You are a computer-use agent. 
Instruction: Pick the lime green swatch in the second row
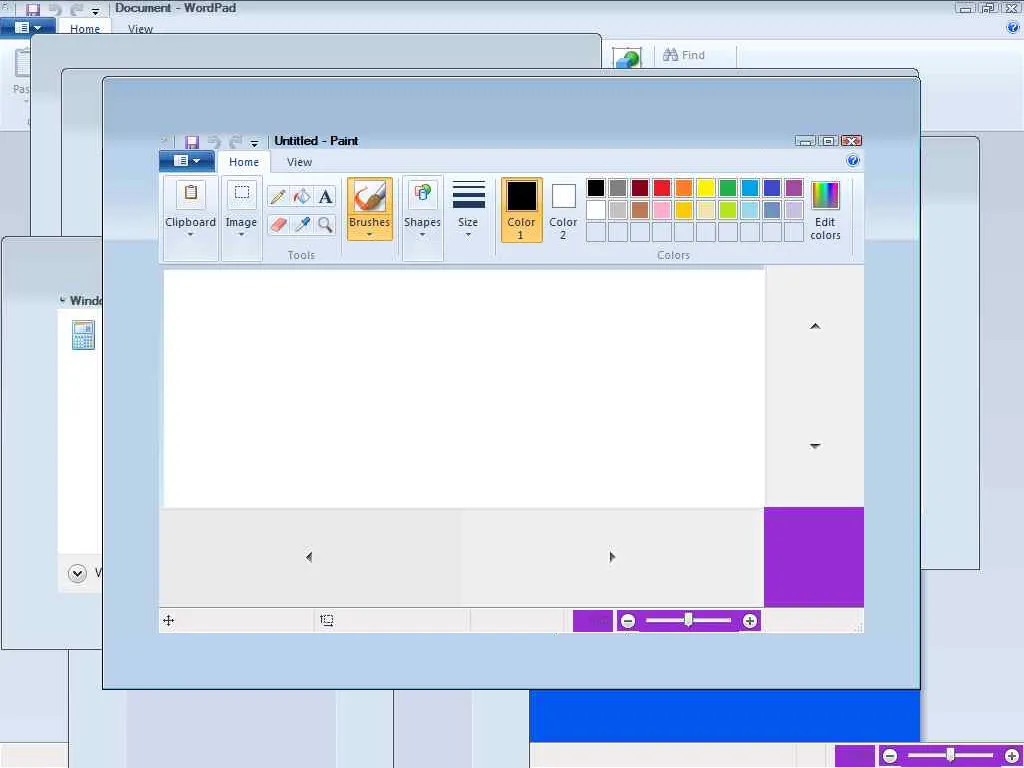(x=728, y=210)
